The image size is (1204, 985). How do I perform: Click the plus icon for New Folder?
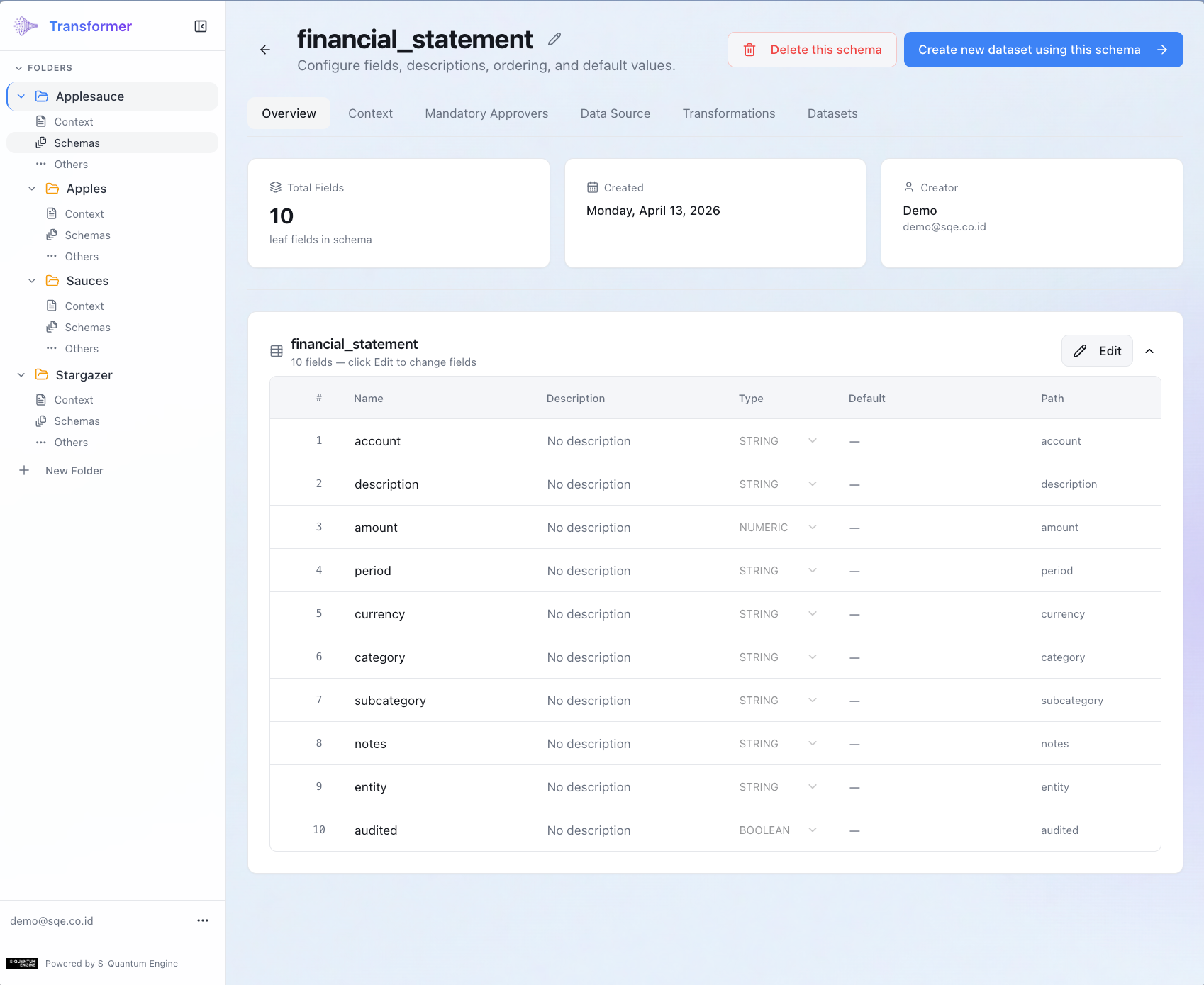coord(24,471)
